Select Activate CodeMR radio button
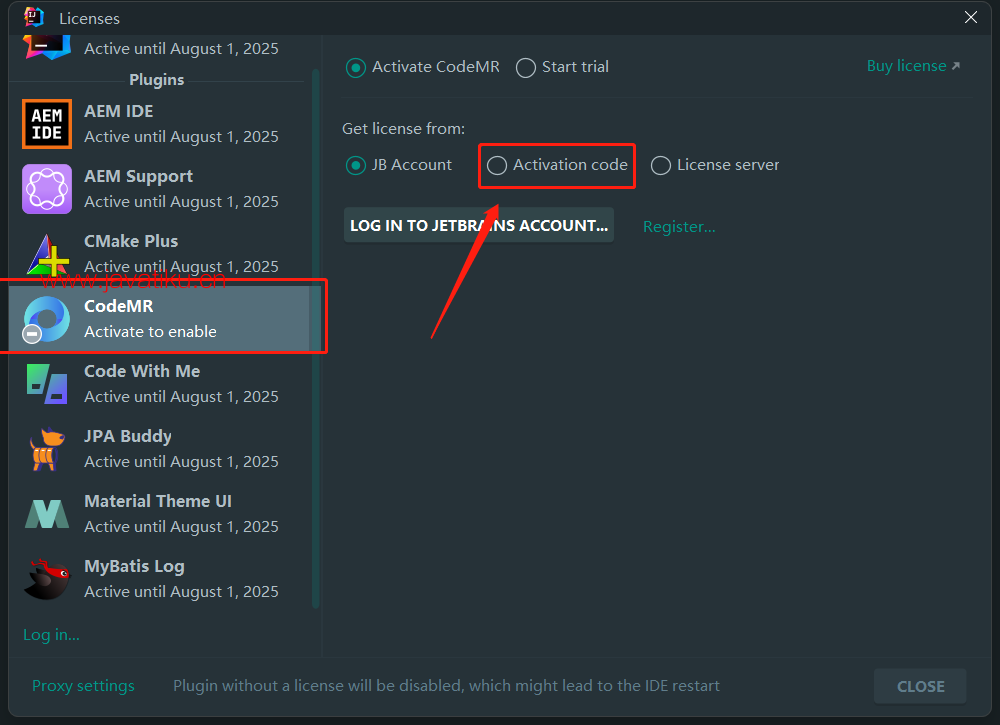The height and width of the screenshot is (725, 1000). (x=355, y=68)
